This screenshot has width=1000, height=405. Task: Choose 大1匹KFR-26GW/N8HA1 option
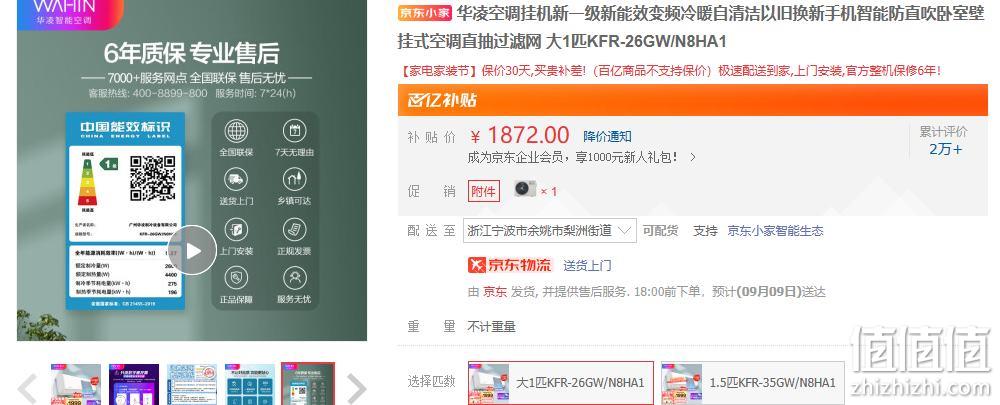(x=561, y=383)
